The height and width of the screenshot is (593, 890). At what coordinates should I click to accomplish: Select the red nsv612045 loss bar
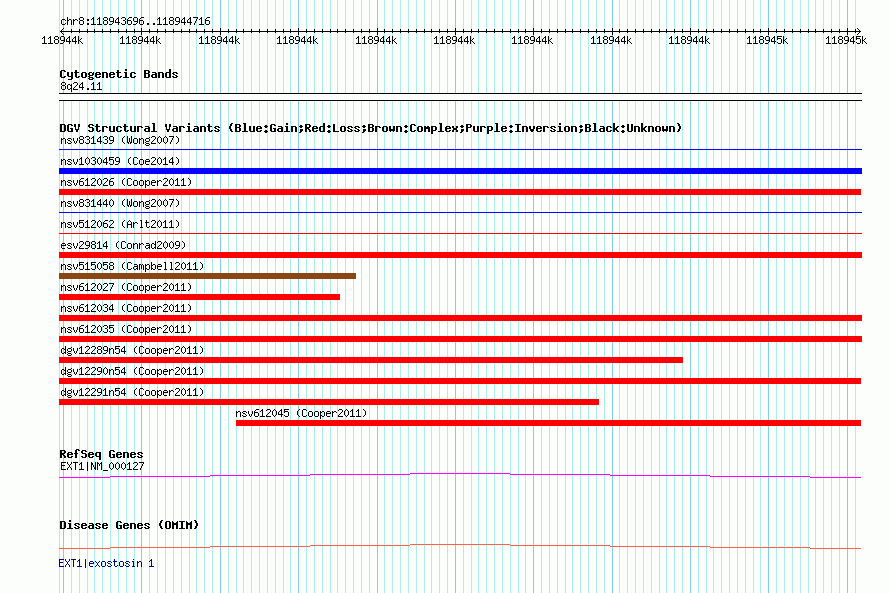548,423
